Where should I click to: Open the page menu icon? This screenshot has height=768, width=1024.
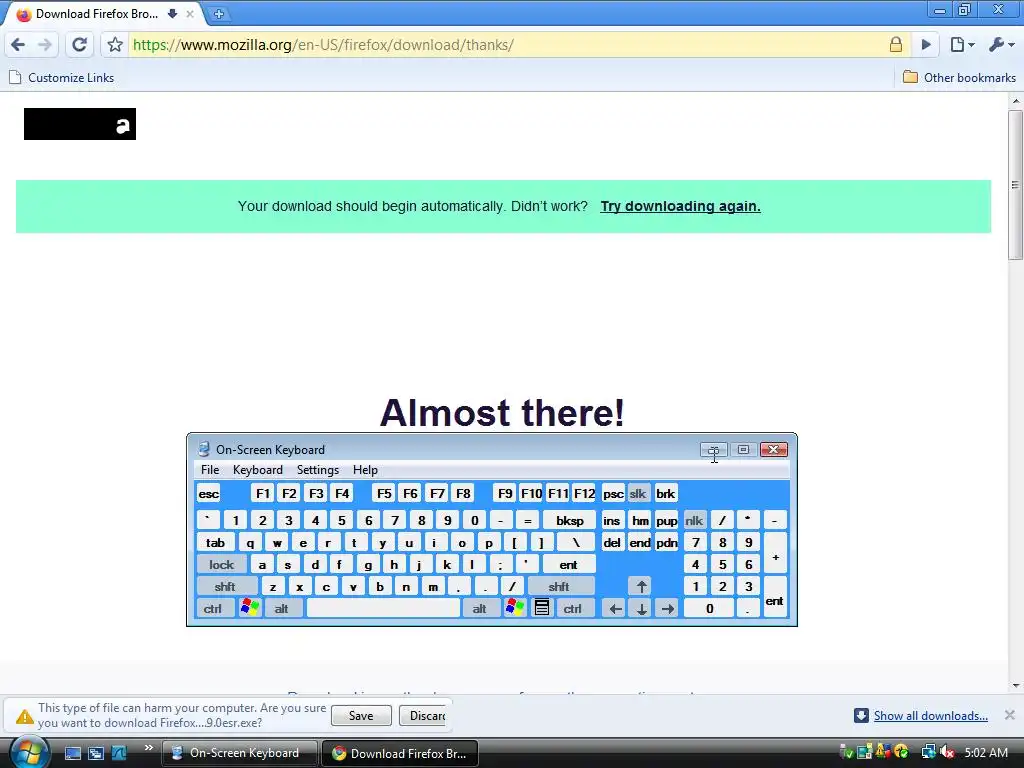pos(962,44)
